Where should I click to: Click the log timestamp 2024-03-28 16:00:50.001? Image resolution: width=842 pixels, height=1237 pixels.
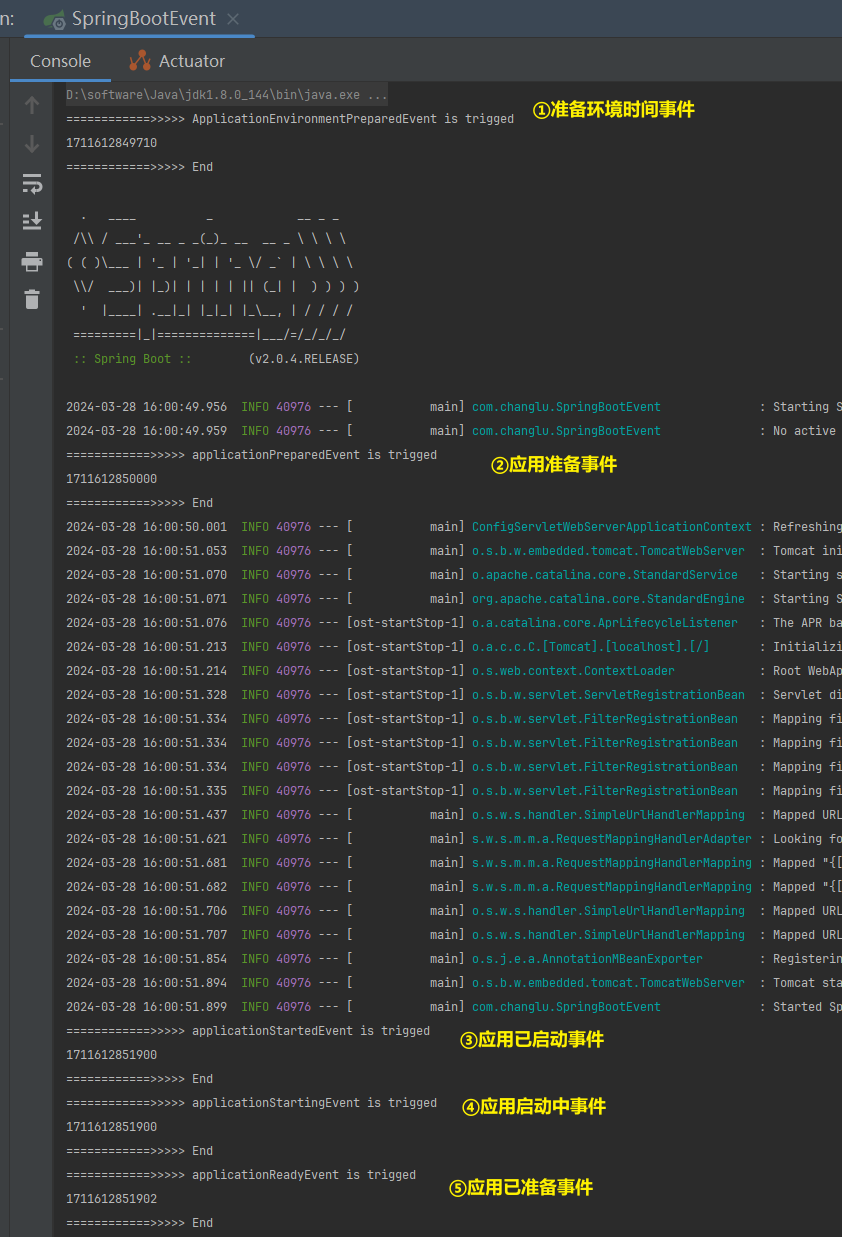pyautogui.click(x=146, y=527)
